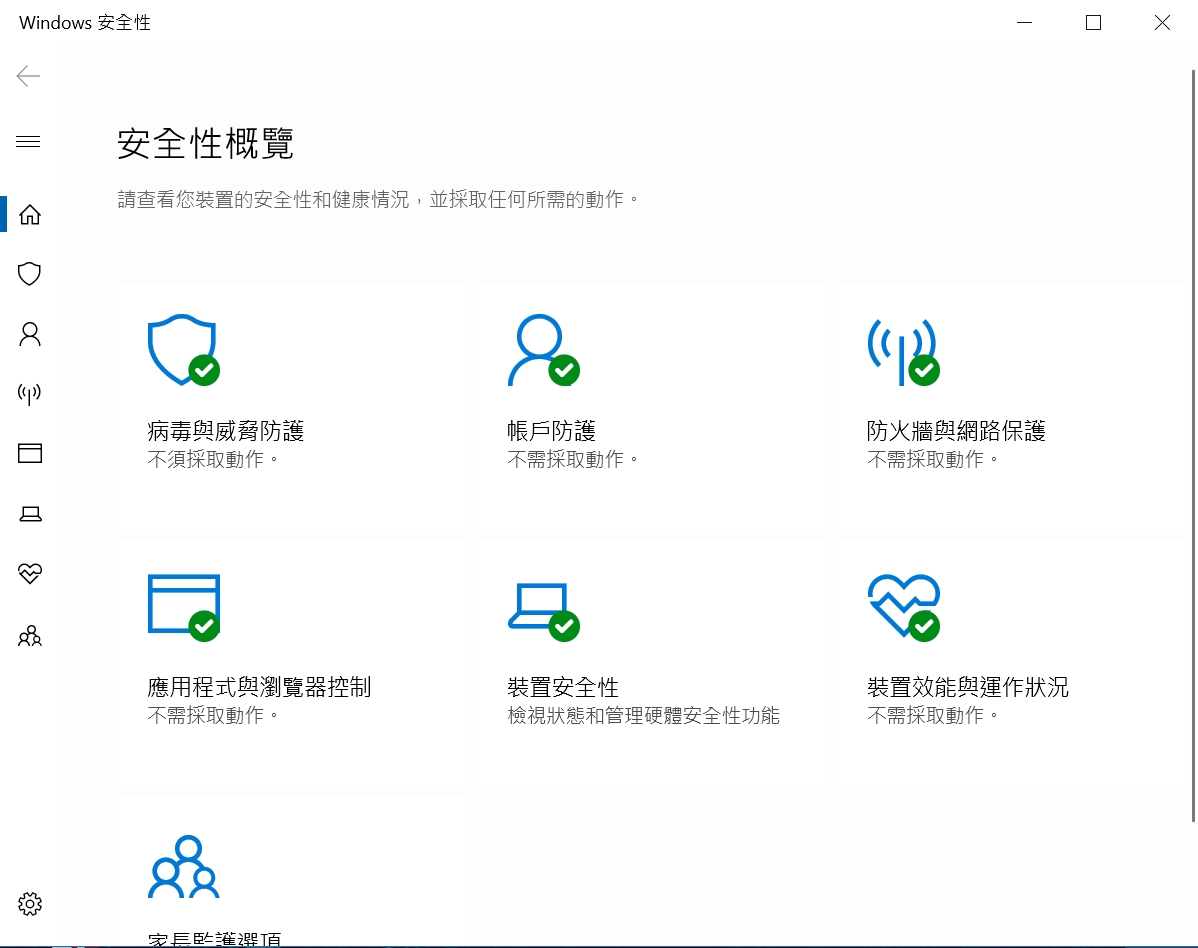Maximize the Windows 安全性 window
The width and height of the screenshot is (1198, 948).
(x=1093, y=23)
